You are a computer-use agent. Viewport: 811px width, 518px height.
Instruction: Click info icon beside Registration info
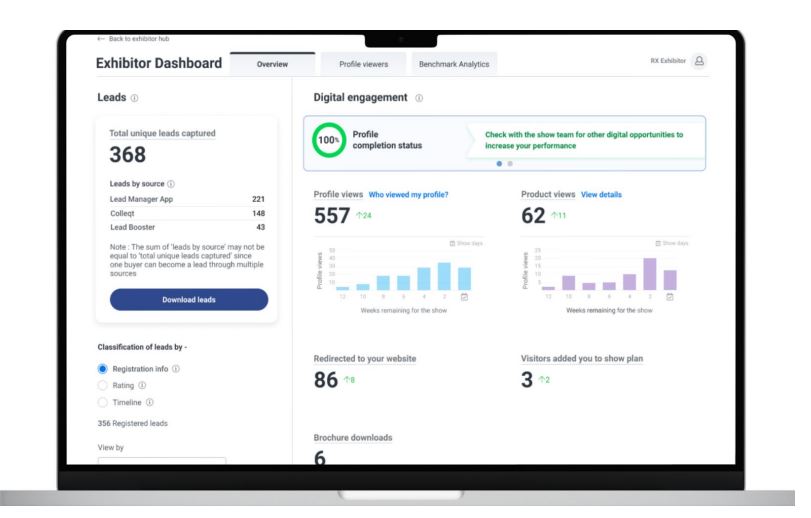pyautogui.click(x=176, y=368)
